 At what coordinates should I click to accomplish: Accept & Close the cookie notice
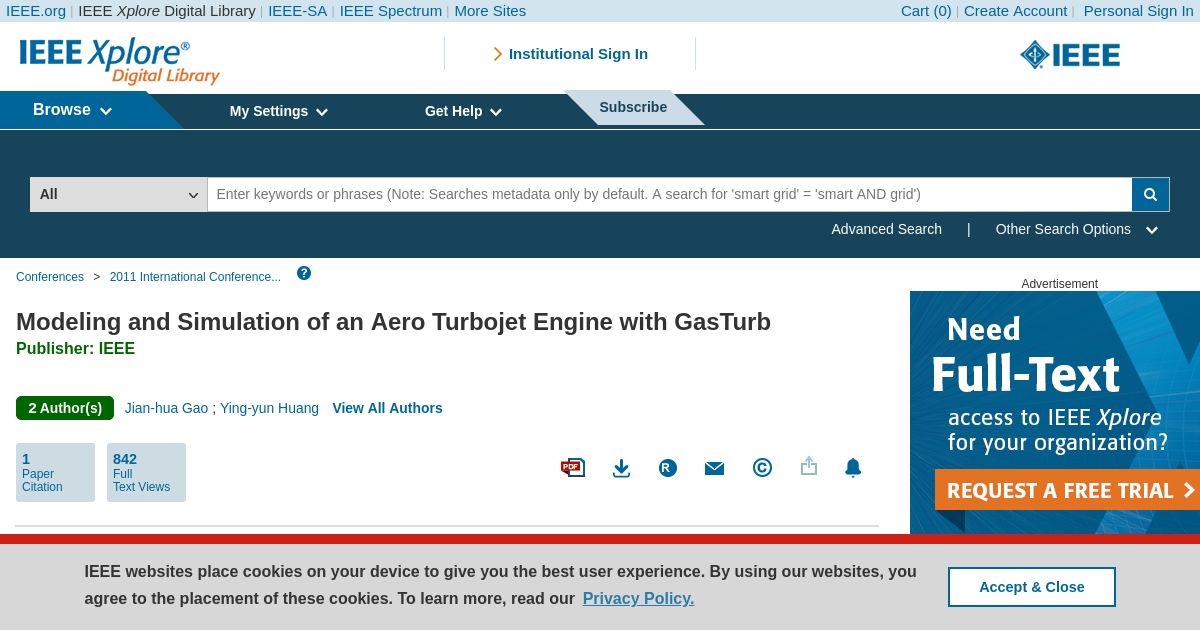[x=1031, y=587]
